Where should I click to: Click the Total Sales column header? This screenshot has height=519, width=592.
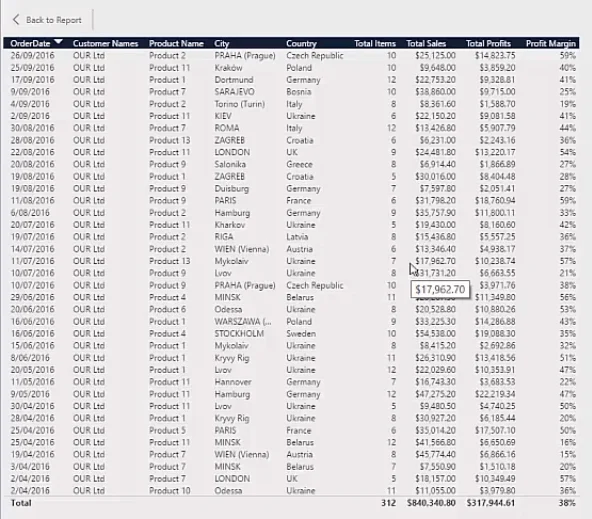coord(426,43)
